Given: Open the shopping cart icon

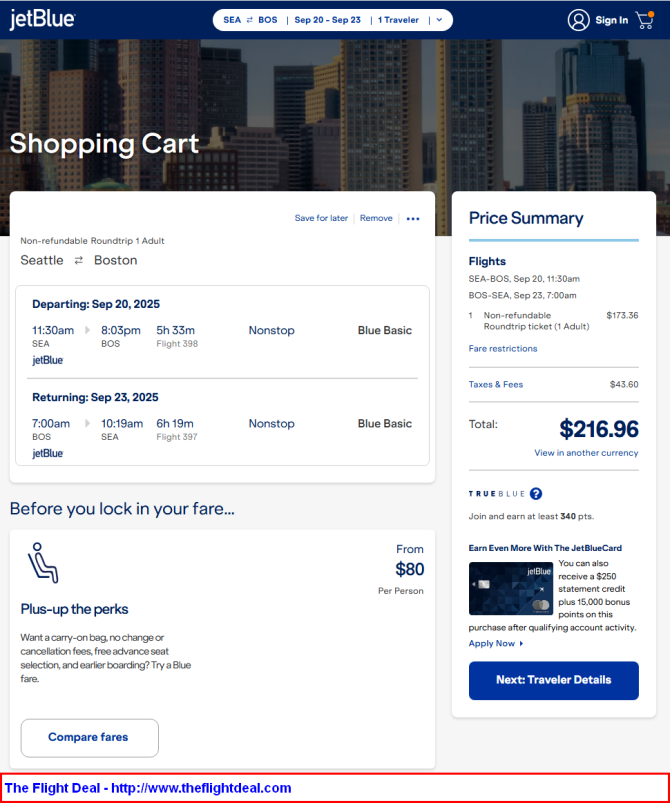Looking at the screenshot, I should [645, 20].
